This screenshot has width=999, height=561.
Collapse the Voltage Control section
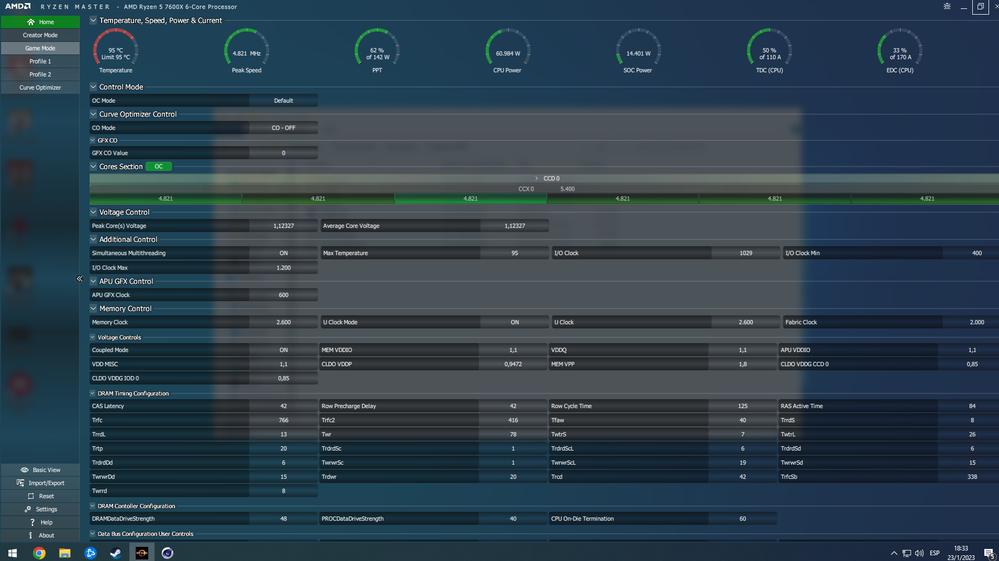[x=93, y=212]
